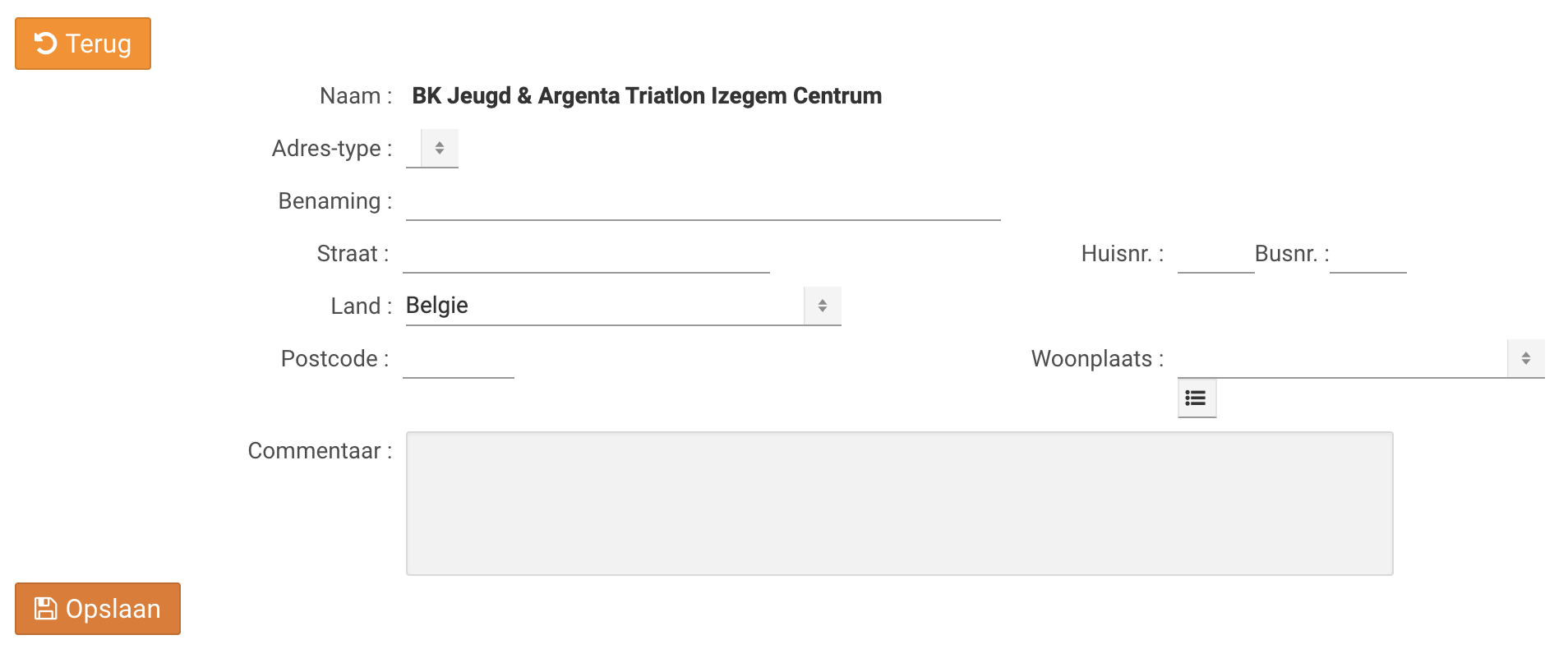This screenshot has width=1568, height=649.
Task: Click into the Straat input field
Action: tap(586, 255)
